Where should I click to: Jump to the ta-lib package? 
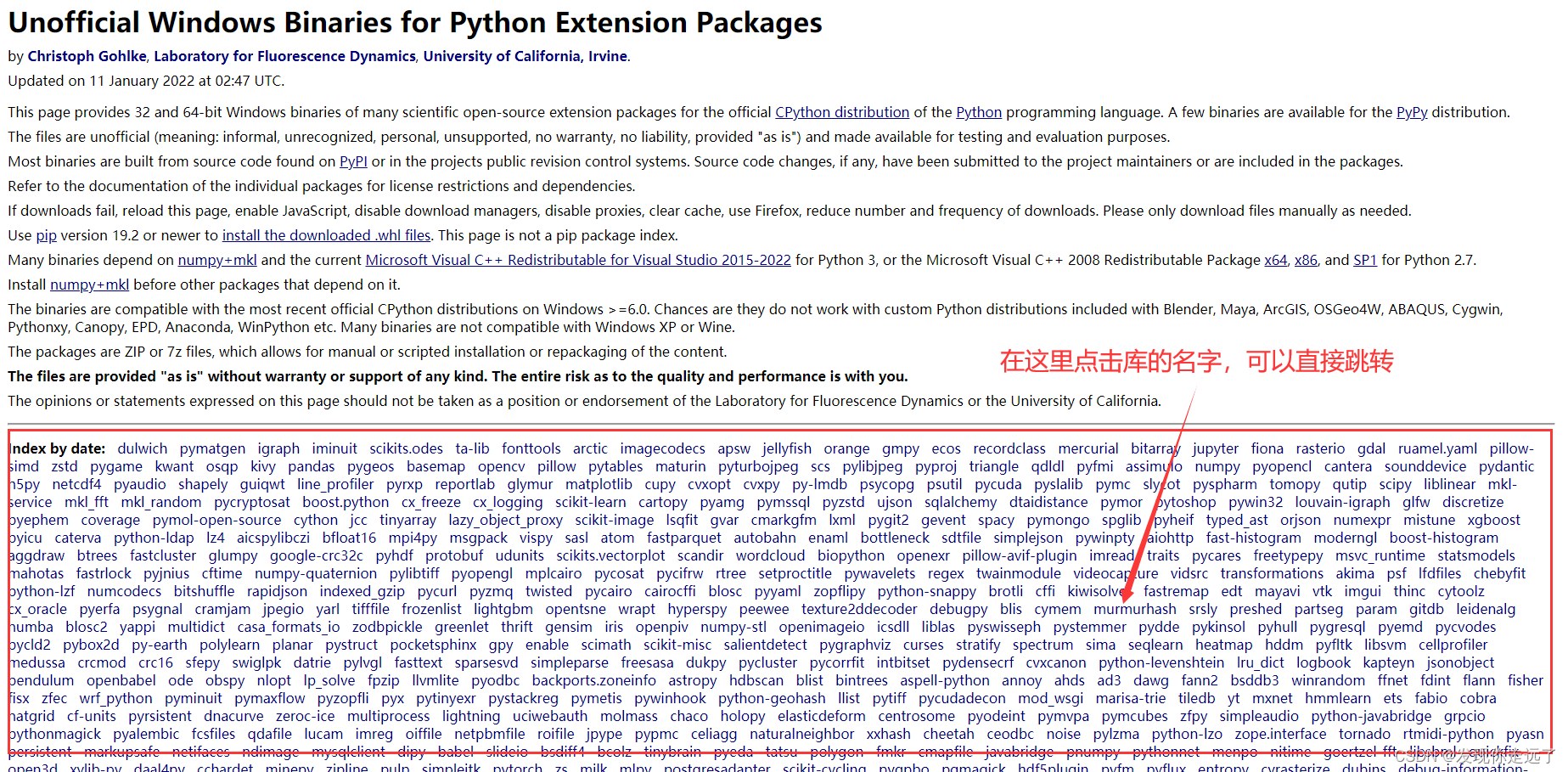click(x=472, y=448)
